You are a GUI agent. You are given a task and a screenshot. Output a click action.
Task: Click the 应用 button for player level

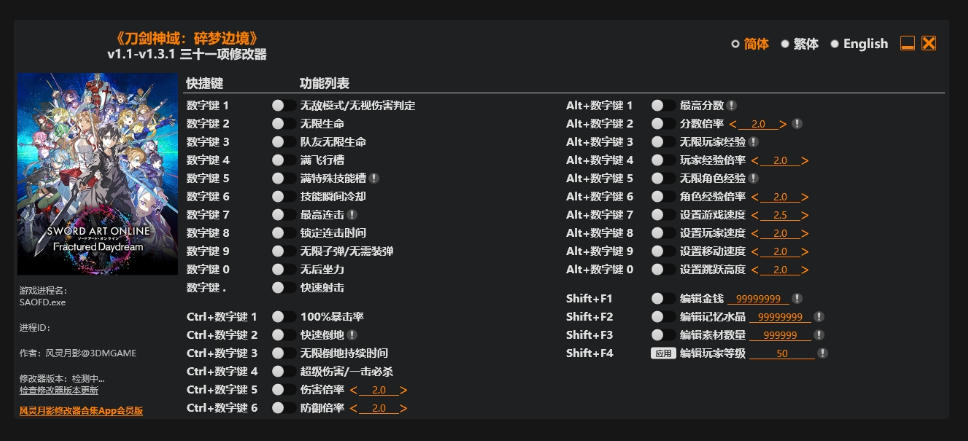pos(663,353)
